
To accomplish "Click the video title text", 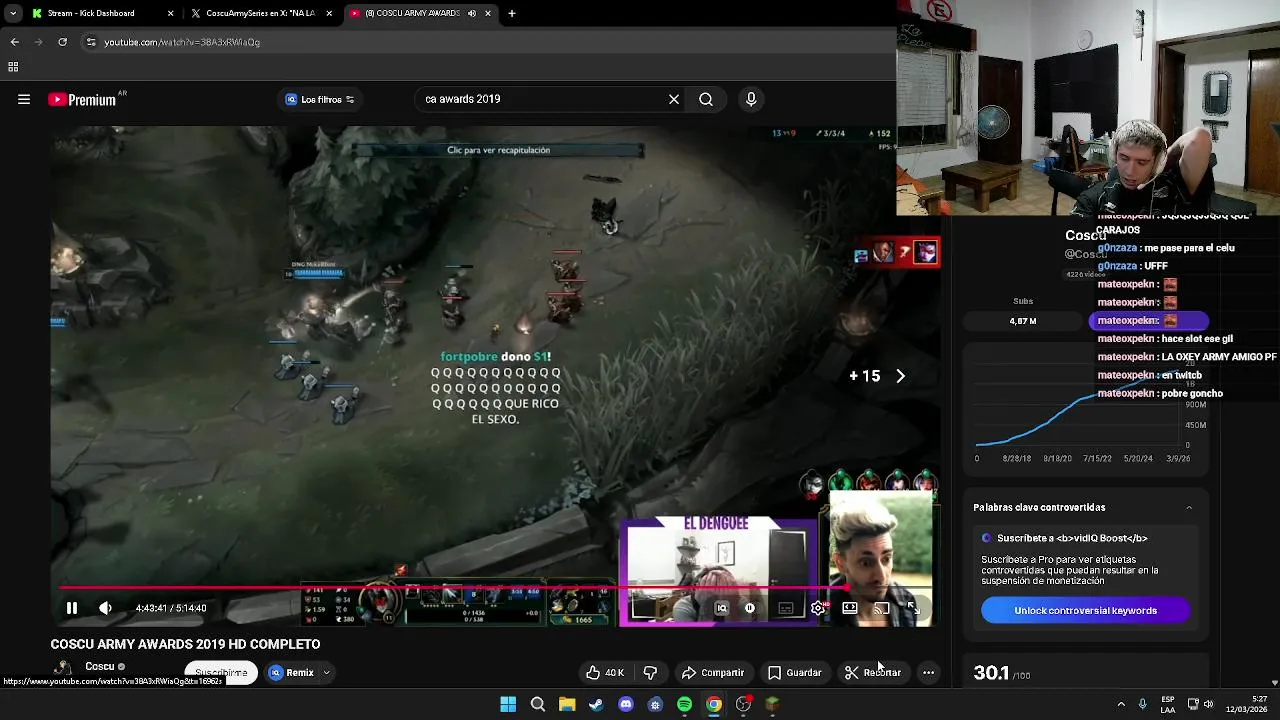I will (186, 644).
